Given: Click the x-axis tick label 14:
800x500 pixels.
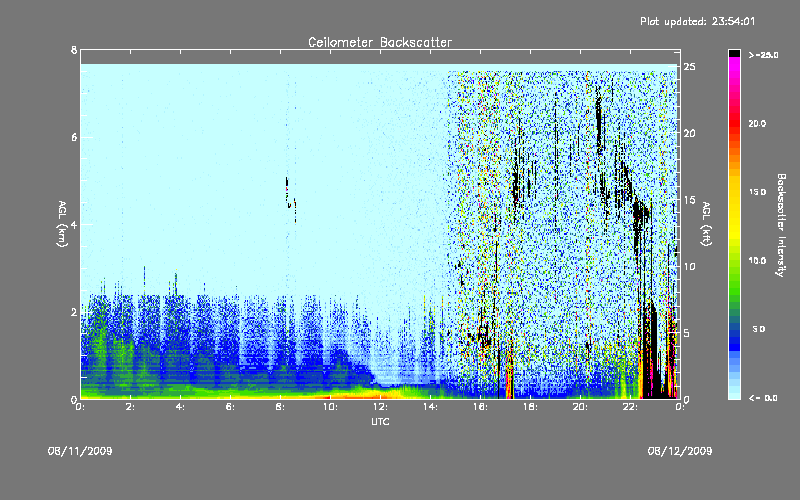Looking at the screenshot, I should click(x=430, y=407).
